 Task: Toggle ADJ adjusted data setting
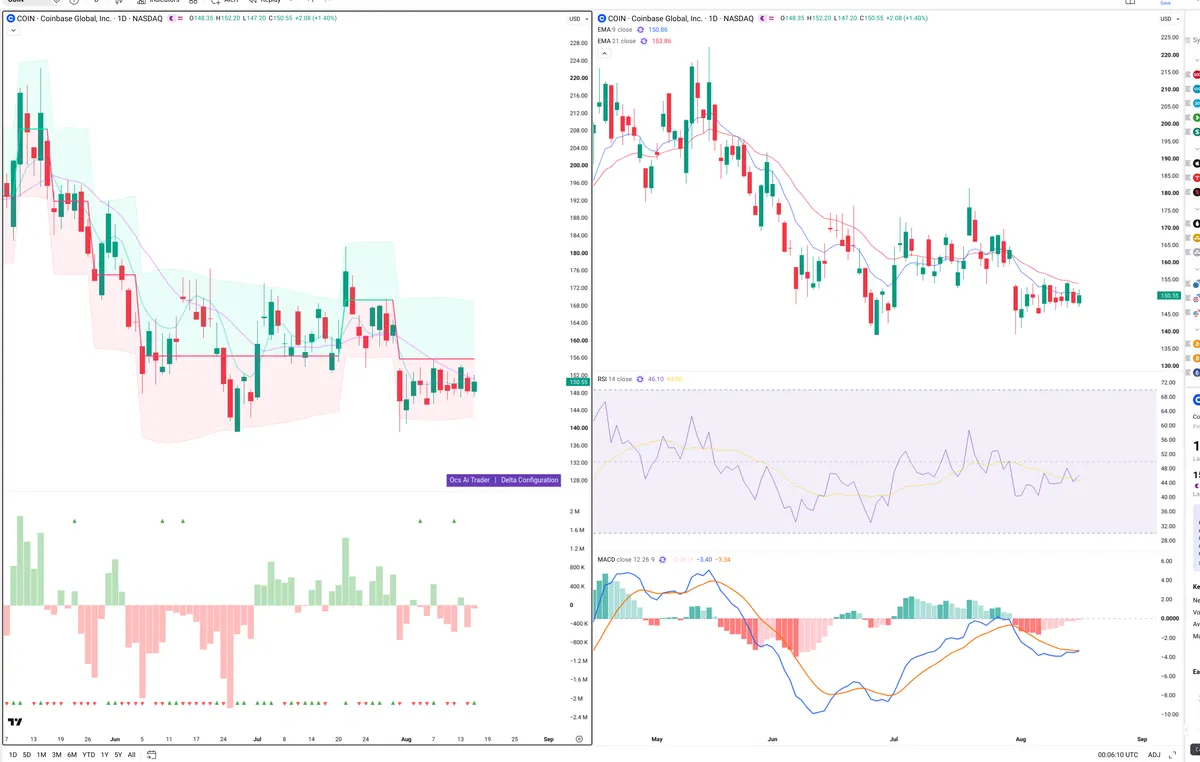coord(1154,754)
